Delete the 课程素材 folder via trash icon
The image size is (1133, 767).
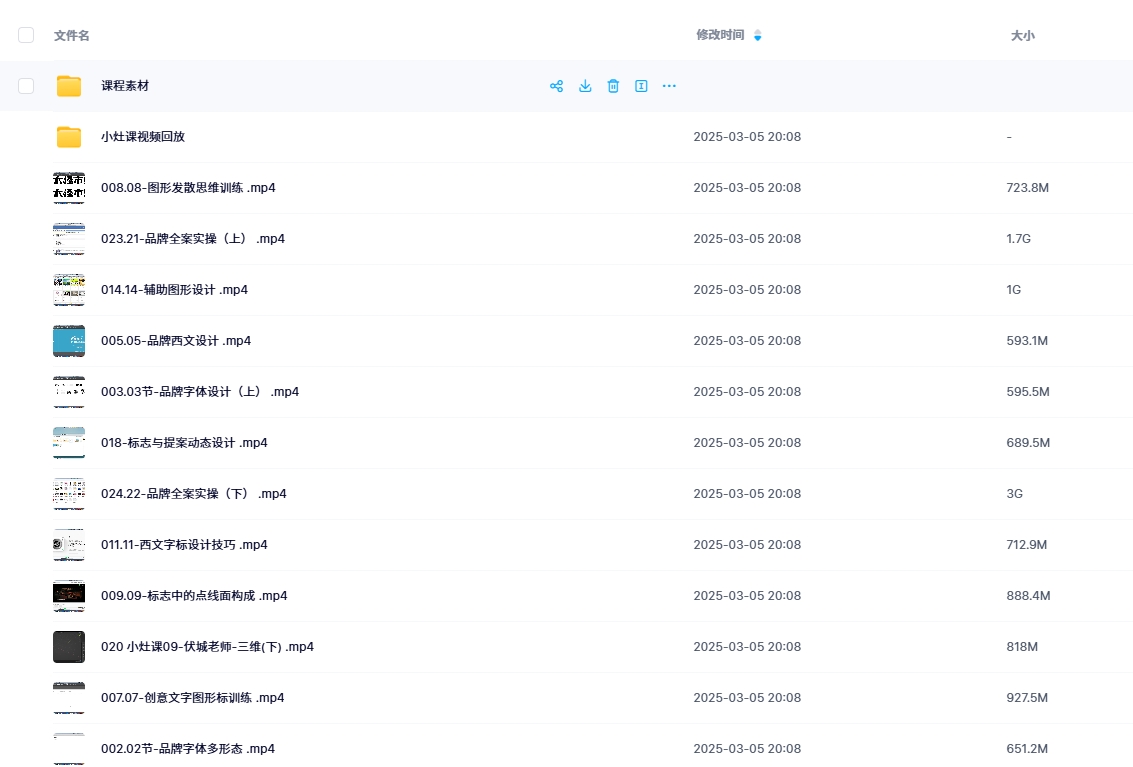click(613, 86)
